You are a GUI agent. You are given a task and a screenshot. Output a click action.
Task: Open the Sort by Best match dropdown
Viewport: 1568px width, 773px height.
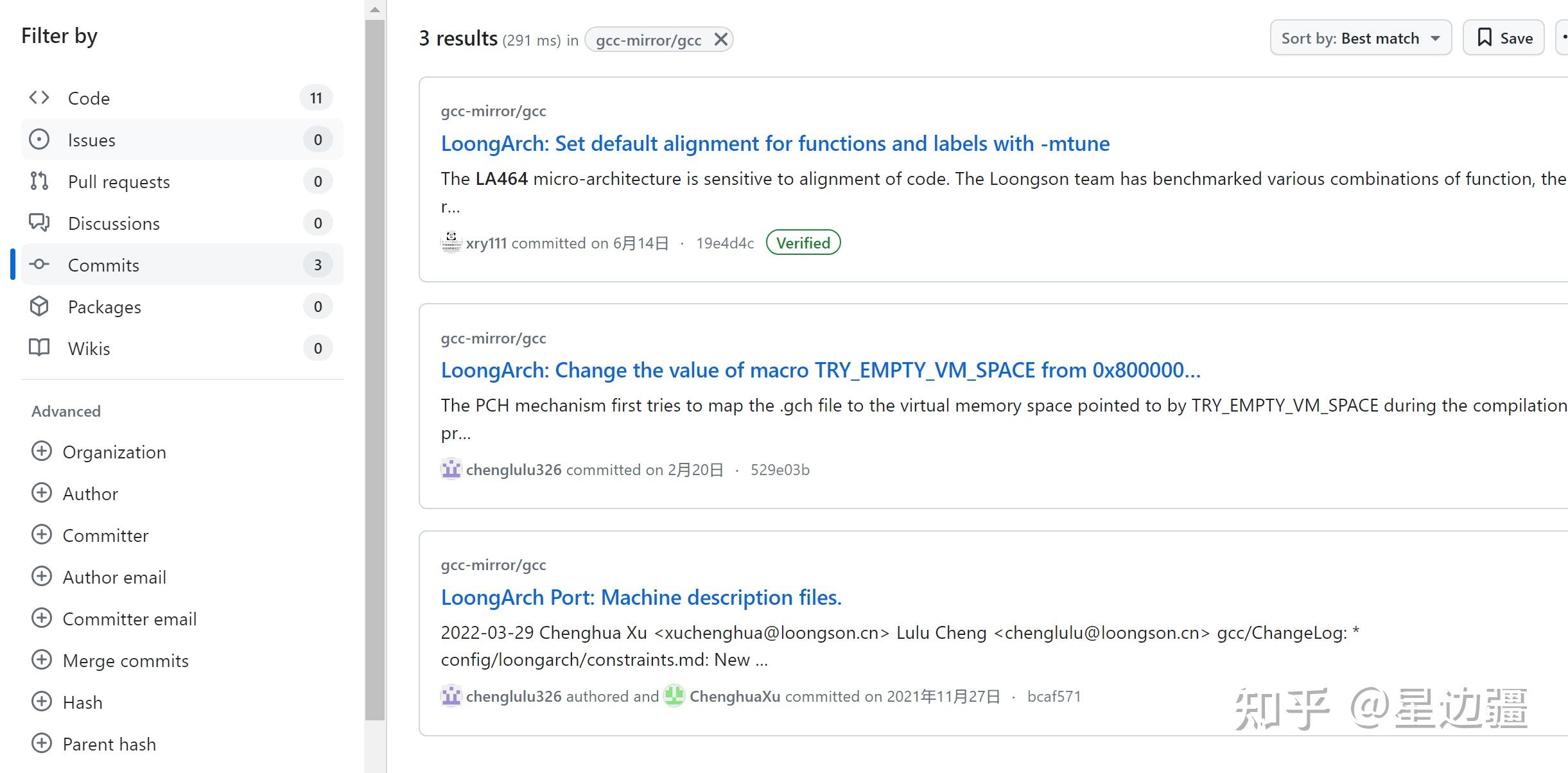[1360, 39]
